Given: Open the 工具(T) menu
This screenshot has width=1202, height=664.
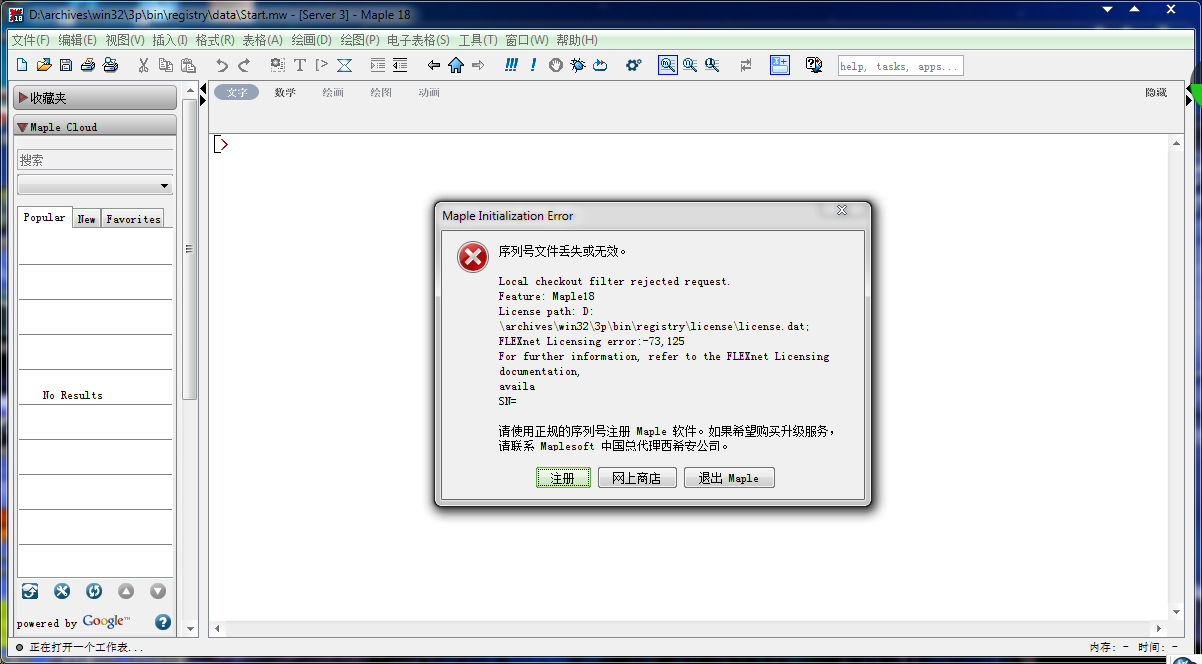Looking at the screenshot, I should point(478,40).
